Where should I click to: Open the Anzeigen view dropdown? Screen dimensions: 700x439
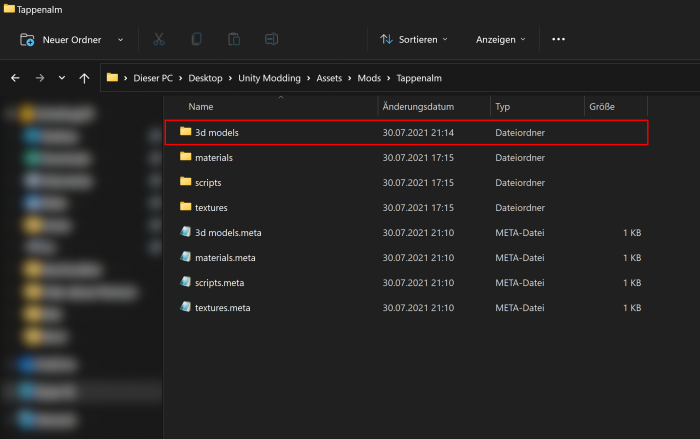pyautogui.click(x=500, y=39)
